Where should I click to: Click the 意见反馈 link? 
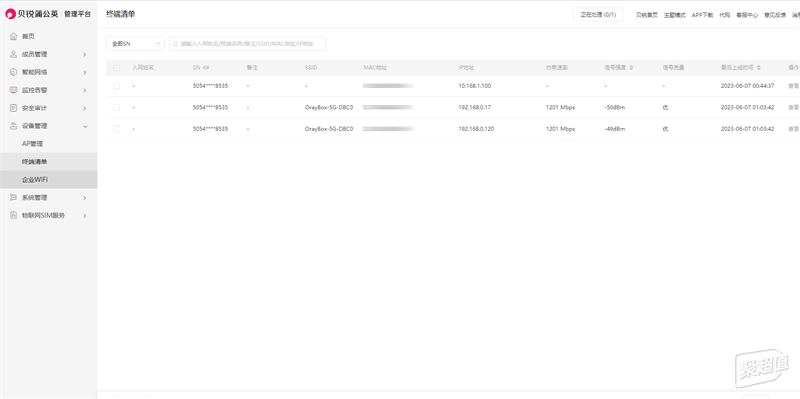coord(774,15)
